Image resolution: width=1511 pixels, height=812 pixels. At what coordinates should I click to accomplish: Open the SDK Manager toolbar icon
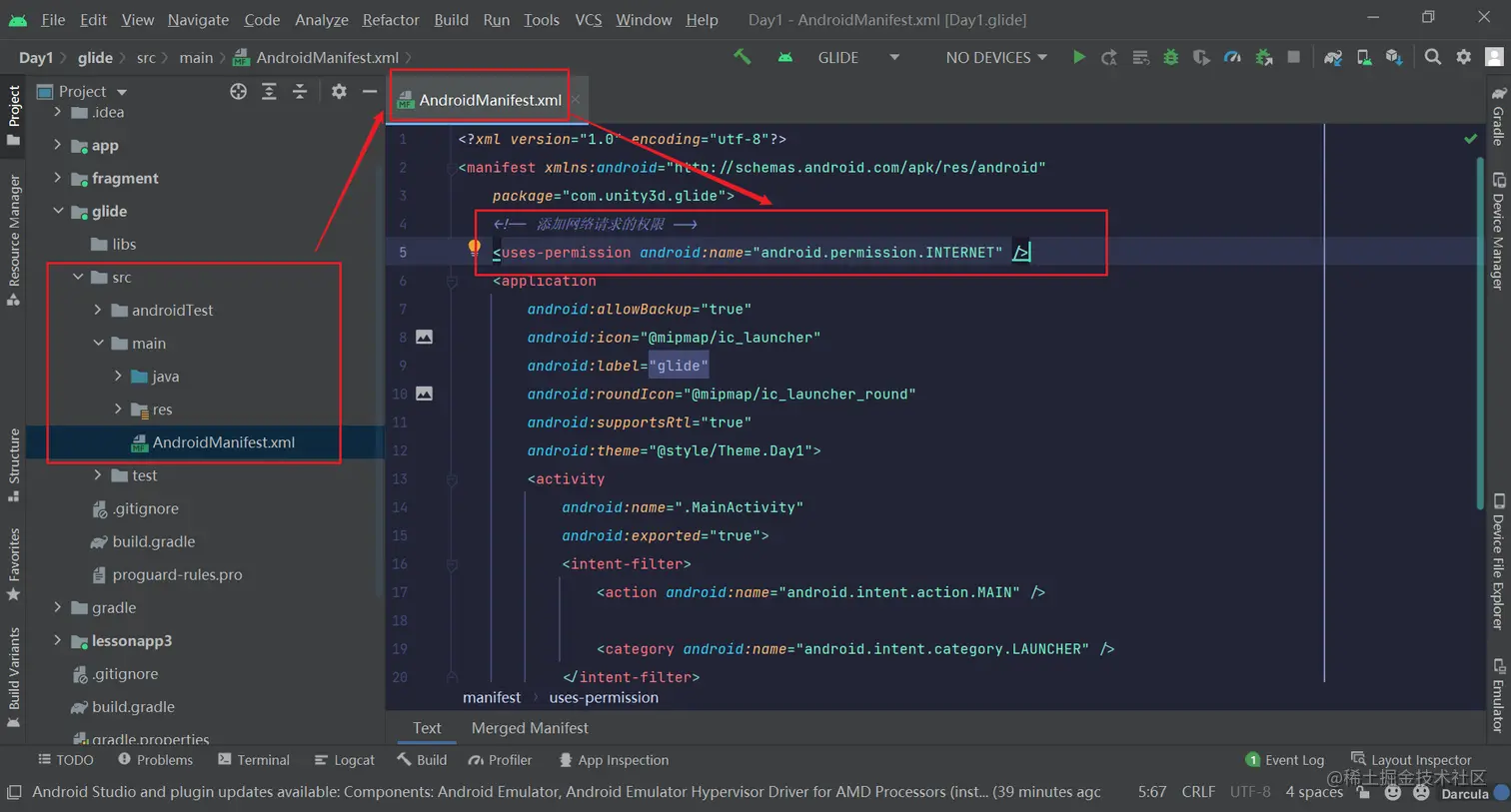tap(1394, 57)
